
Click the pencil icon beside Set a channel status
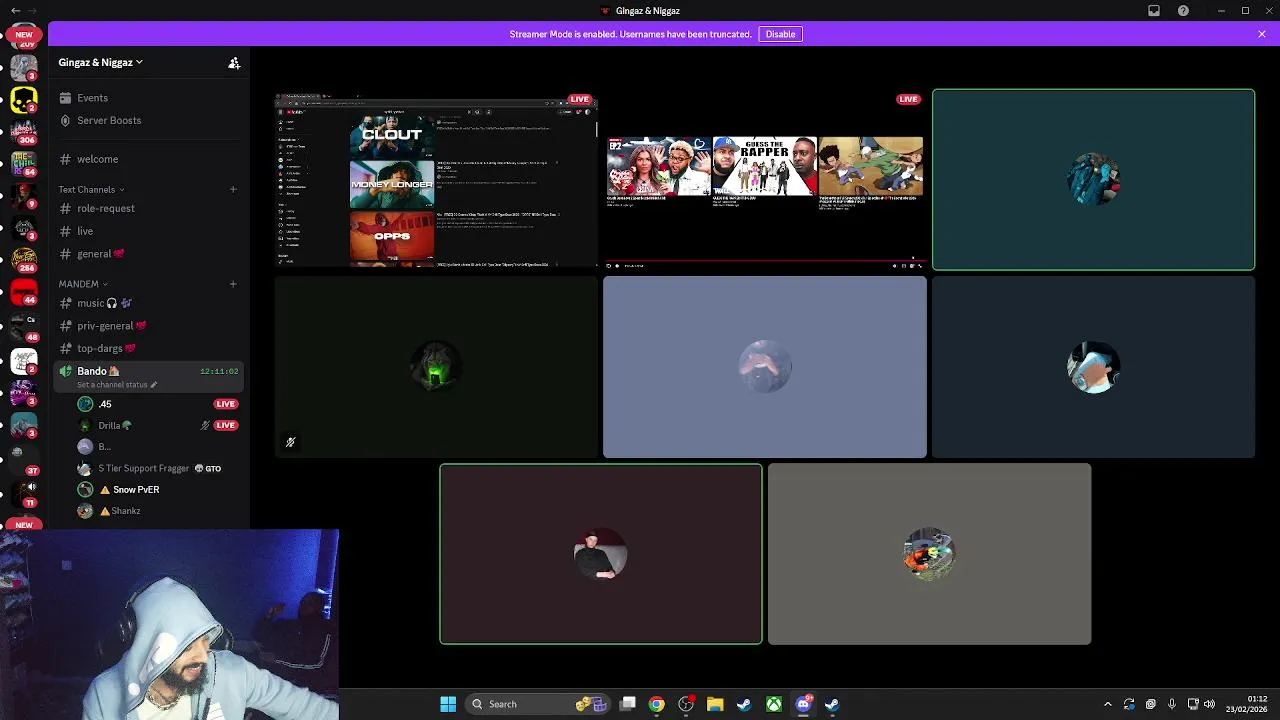pyautogui.click(x=154, y=385)
